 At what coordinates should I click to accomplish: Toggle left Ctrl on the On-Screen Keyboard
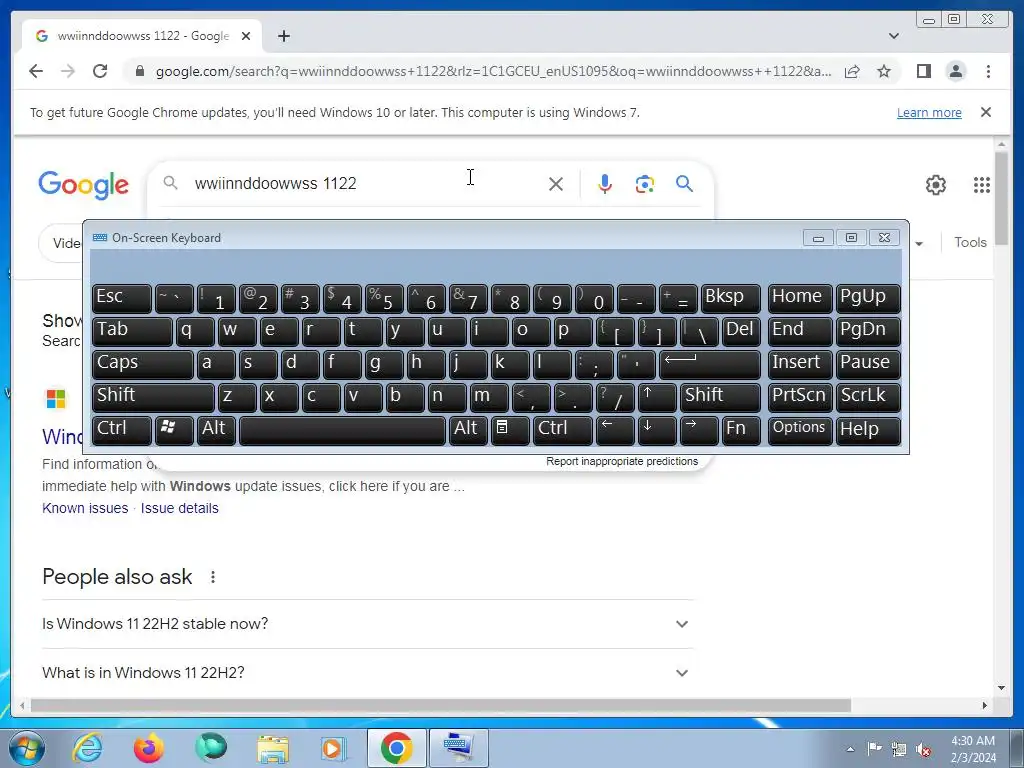pos(122,430)
